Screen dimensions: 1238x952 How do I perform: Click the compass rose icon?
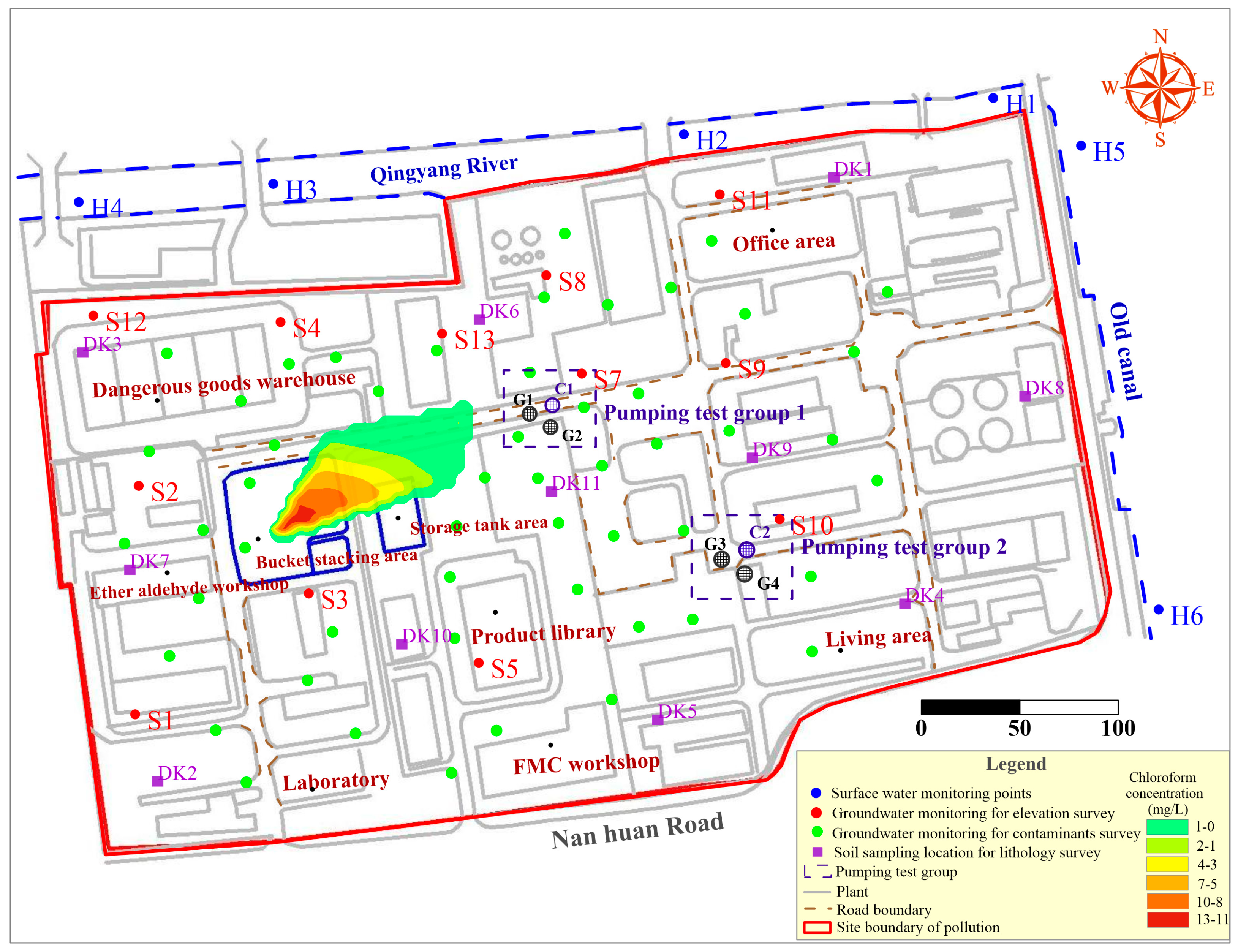pos(1160,88)
